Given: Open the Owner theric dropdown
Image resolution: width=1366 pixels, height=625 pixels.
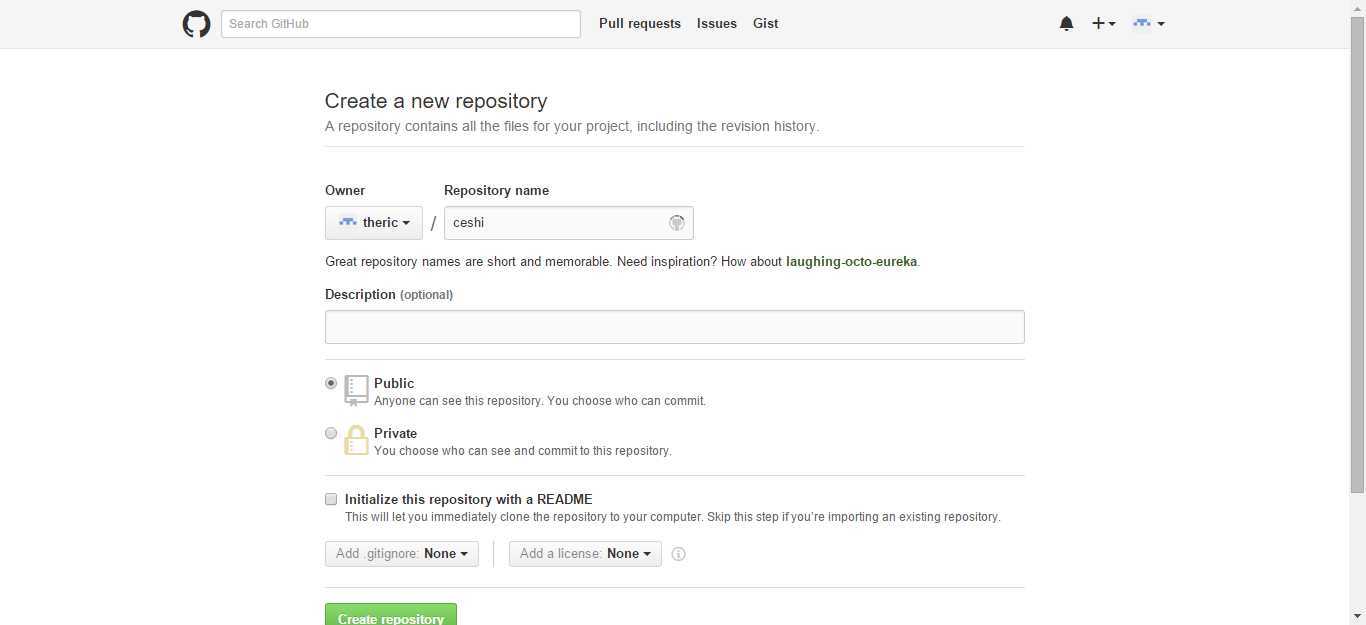Looking at the screenshot, I should 374,223.
